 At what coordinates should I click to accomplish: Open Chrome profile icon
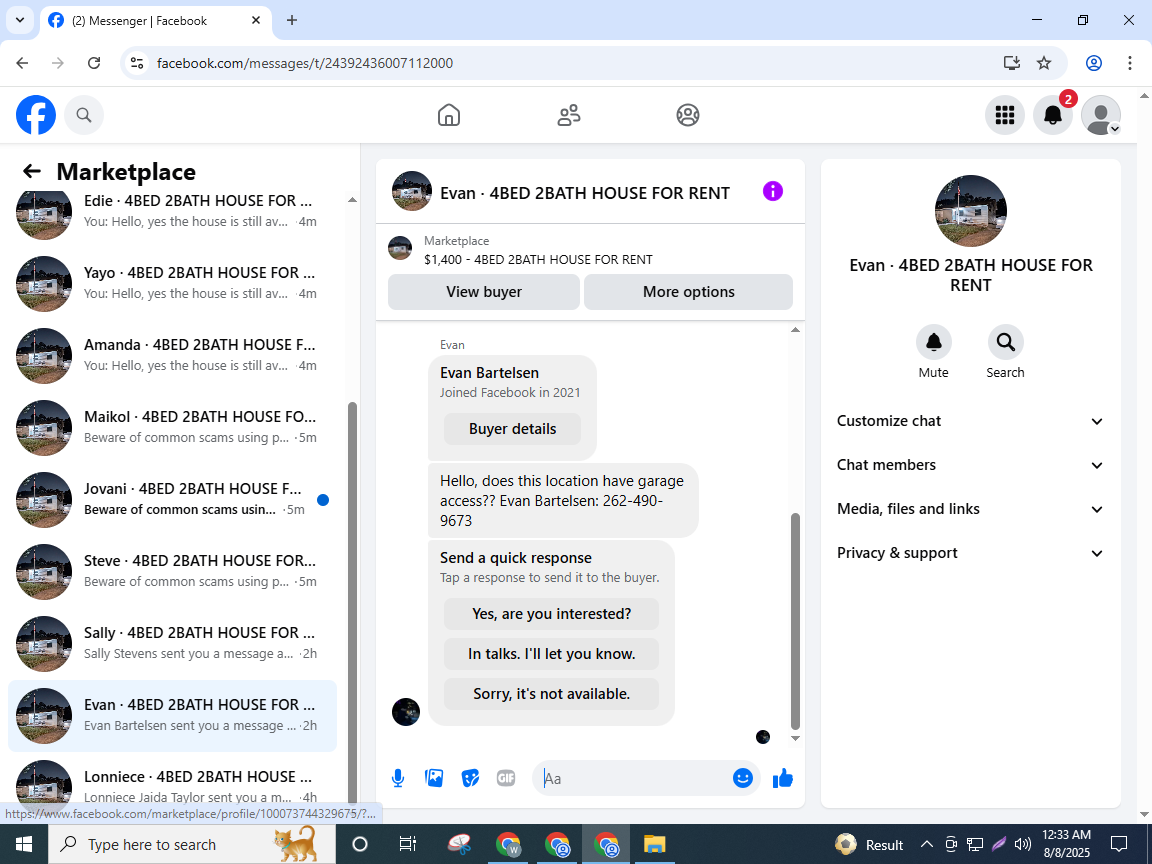tap(1094, 63)
